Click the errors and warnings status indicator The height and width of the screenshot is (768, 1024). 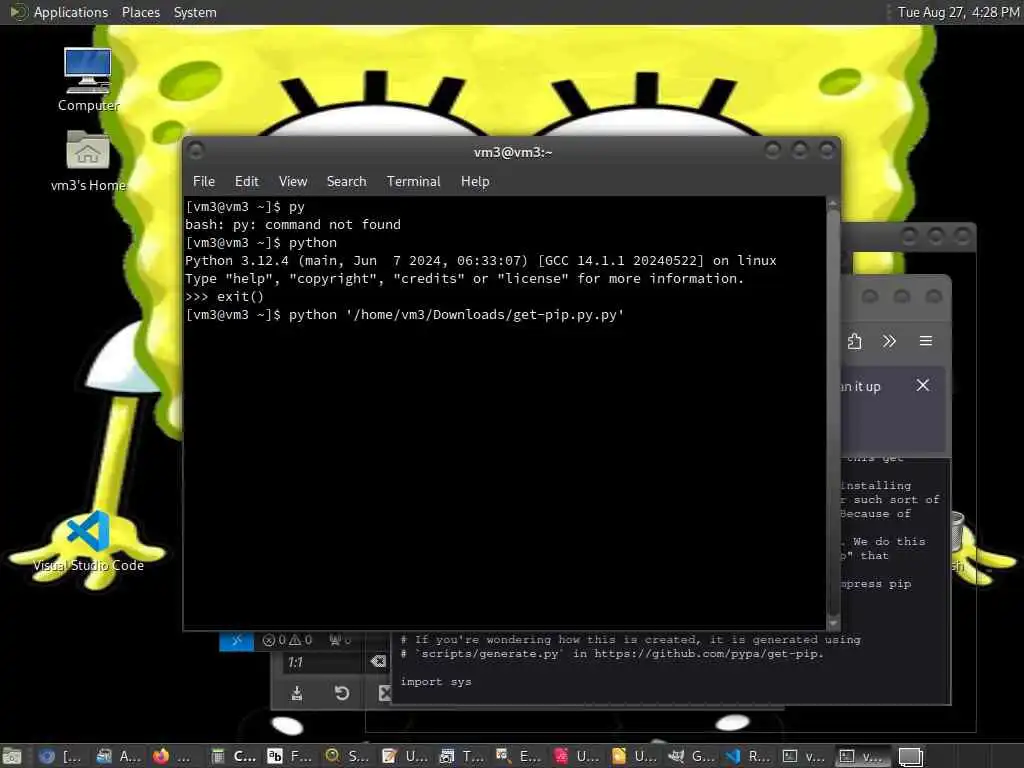[287, 641]
